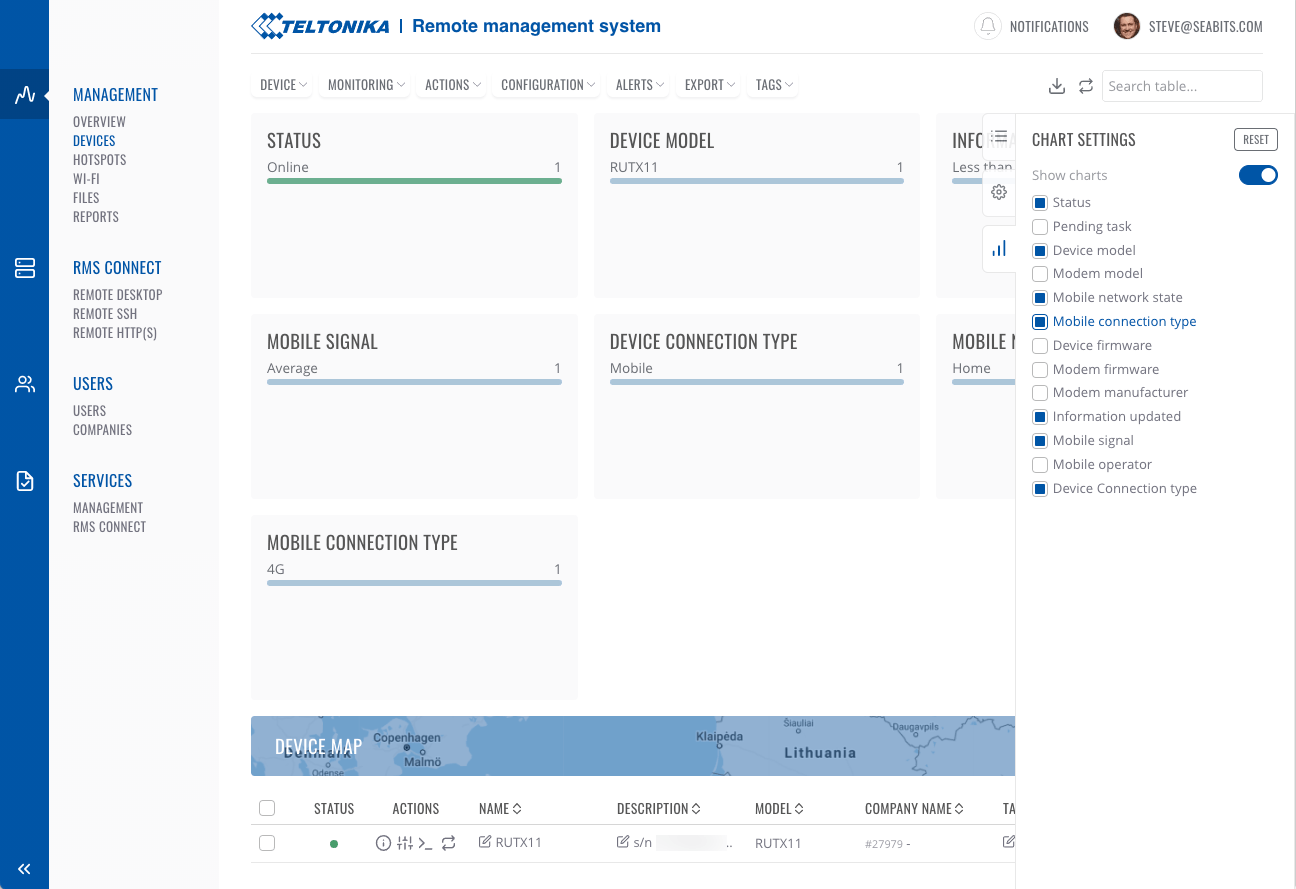The width and height of the screenshot is (1296, 889).
Task: Go to Devices in Management menu
Action: [x=94, y=141]
